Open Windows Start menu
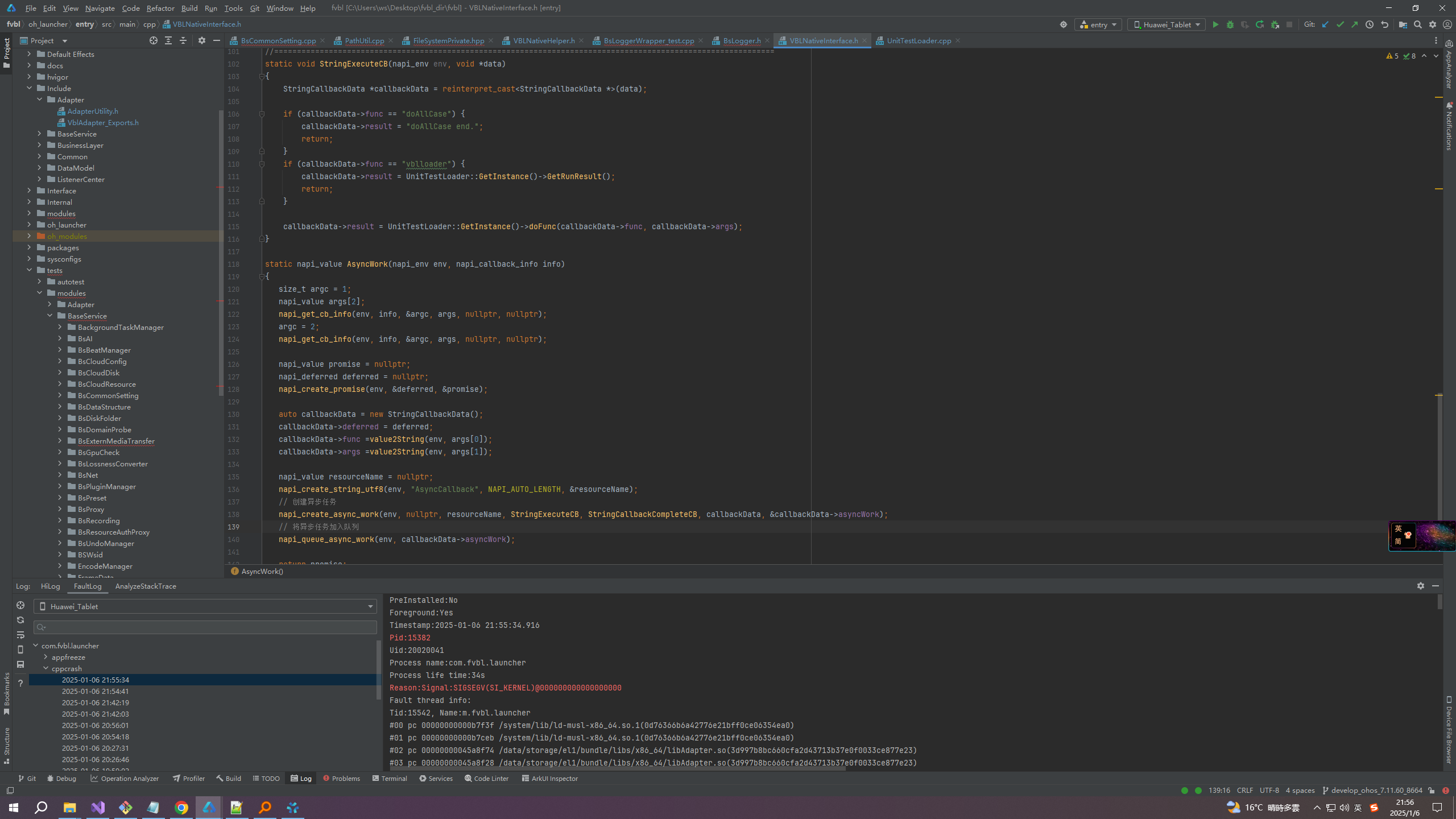This screenshot has height=819, width=1456. 14,807
